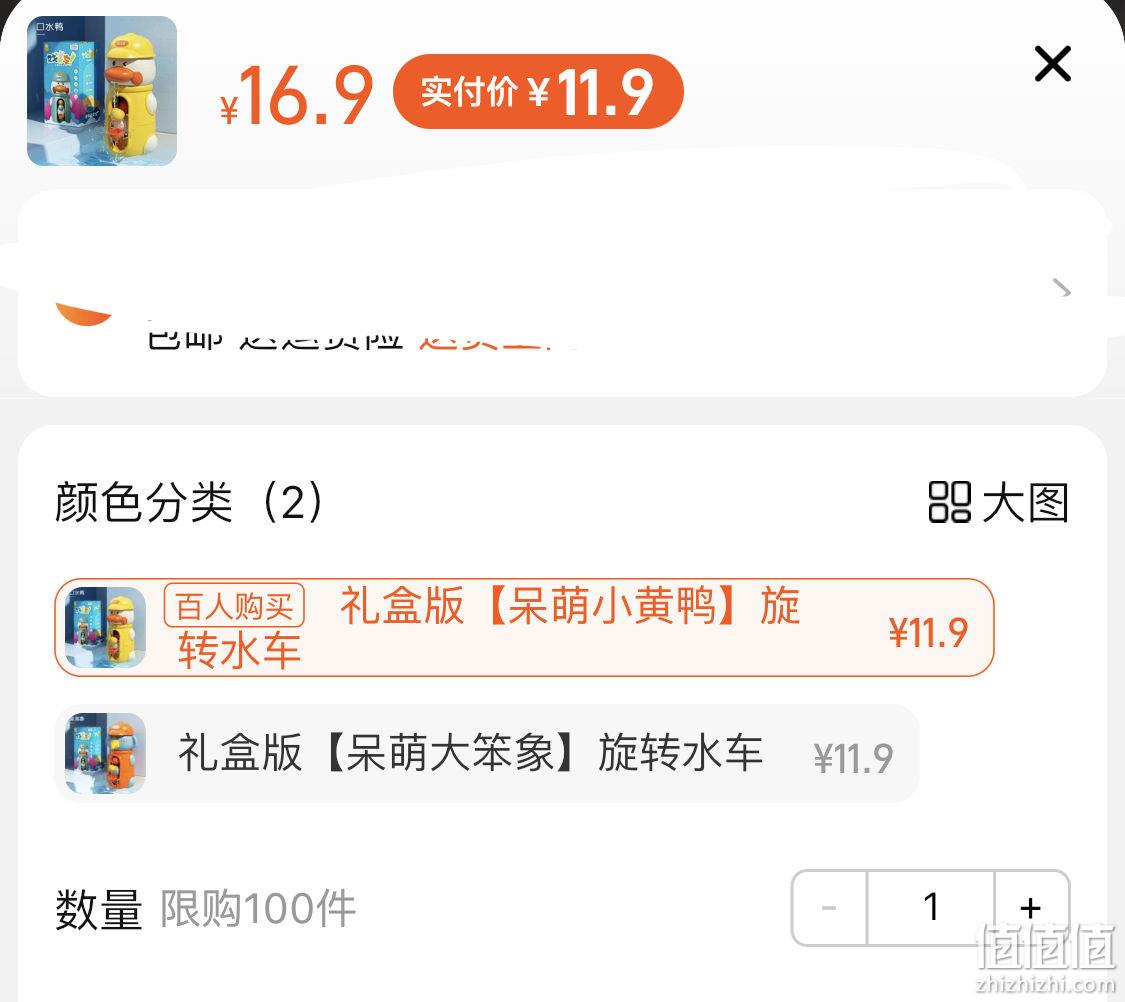Close the product options sheet

[x=1053, y=64]
